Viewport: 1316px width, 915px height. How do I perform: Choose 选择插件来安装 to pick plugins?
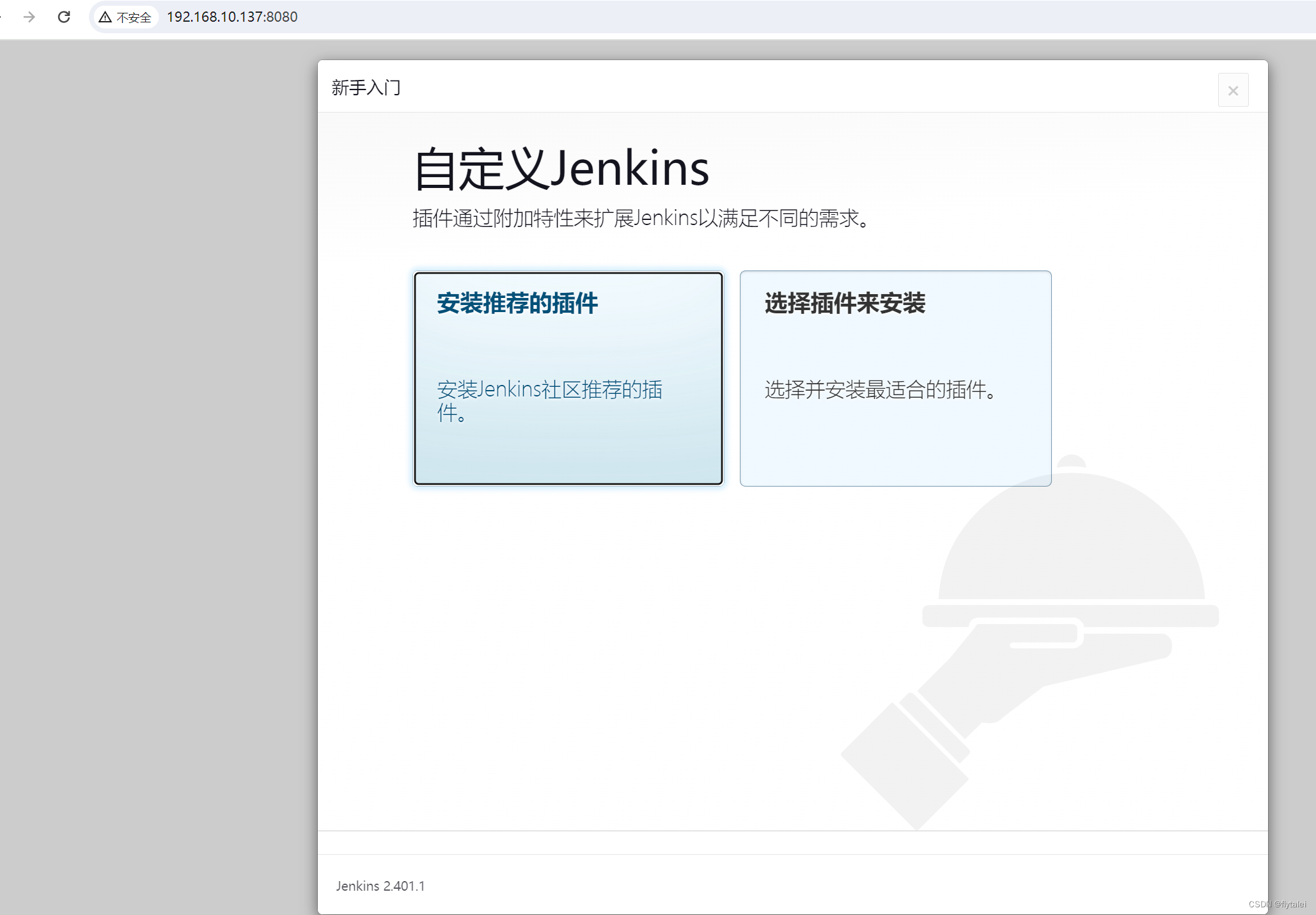click(895, 379)
